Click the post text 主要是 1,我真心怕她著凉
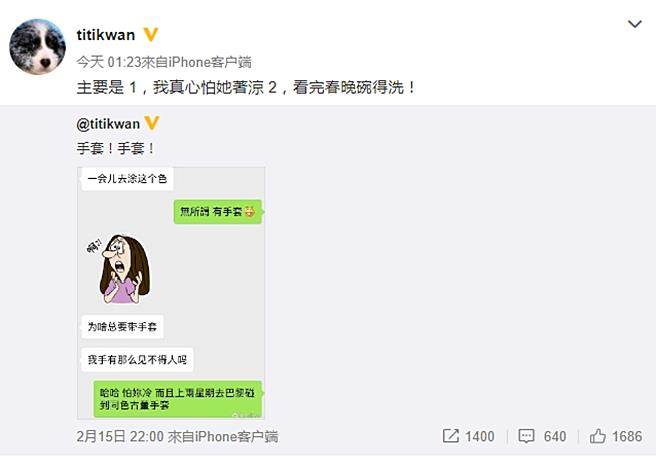Viewport: 656px width, 464px height. tap(170, 87)
